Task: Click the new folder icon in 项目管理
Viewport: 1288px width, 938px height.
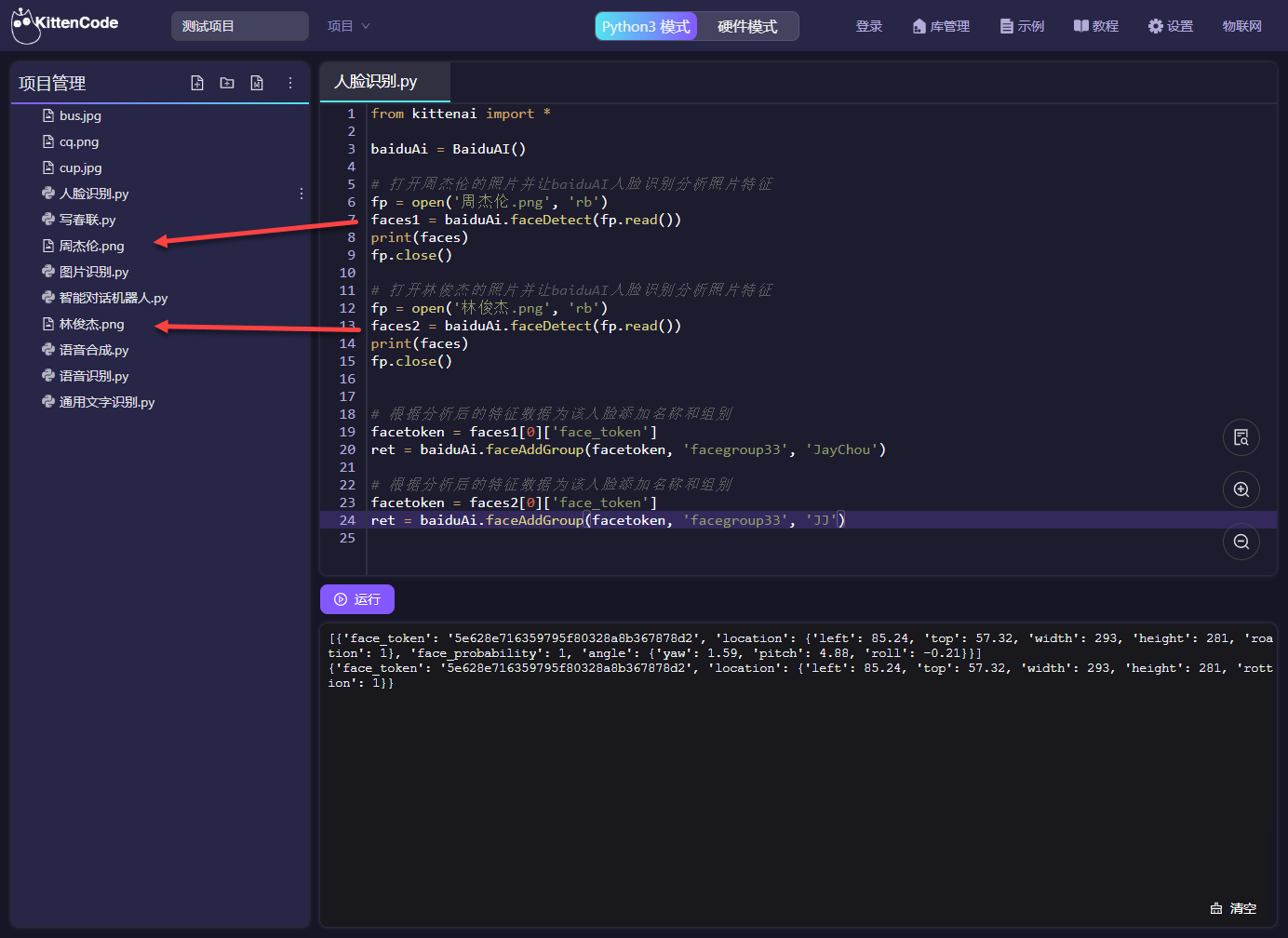Action: coord(227,83)
